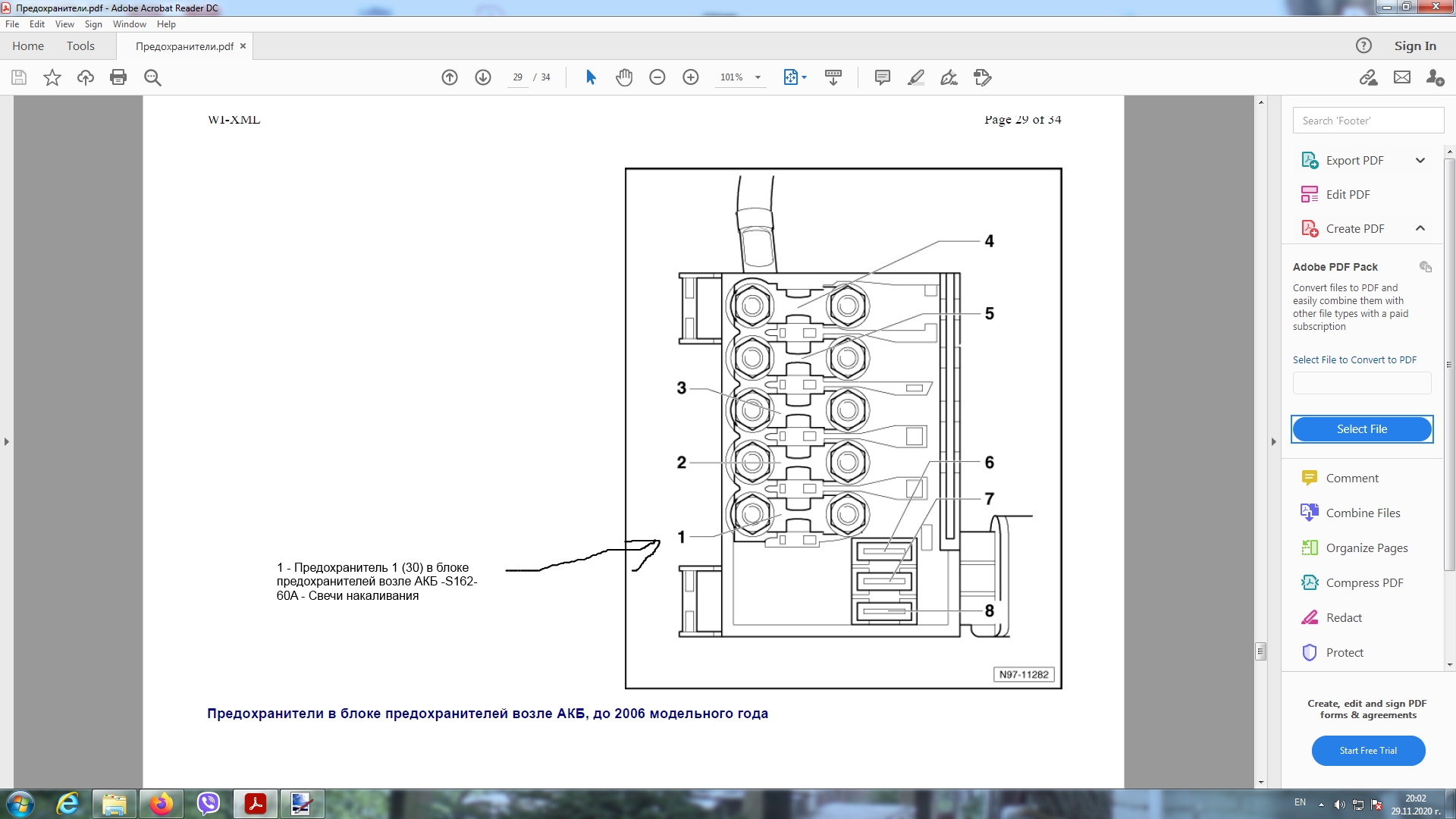Screen dimensions: 1456x819
Task: Click the Send file by email icon
Action: pos(1401,77)
